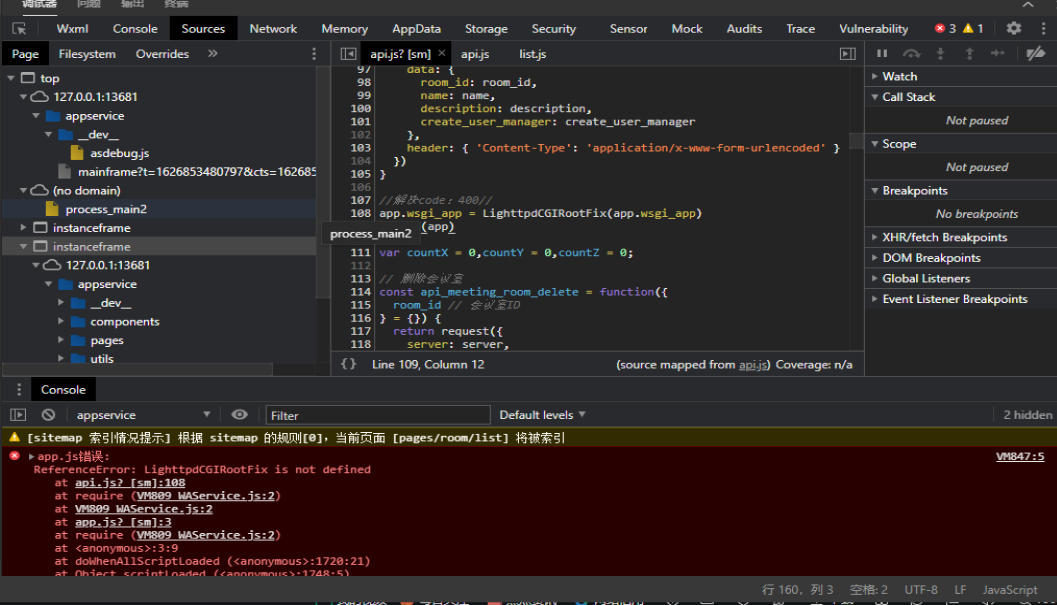
Task: Open the AppData tab
Action: coord(417,28)
